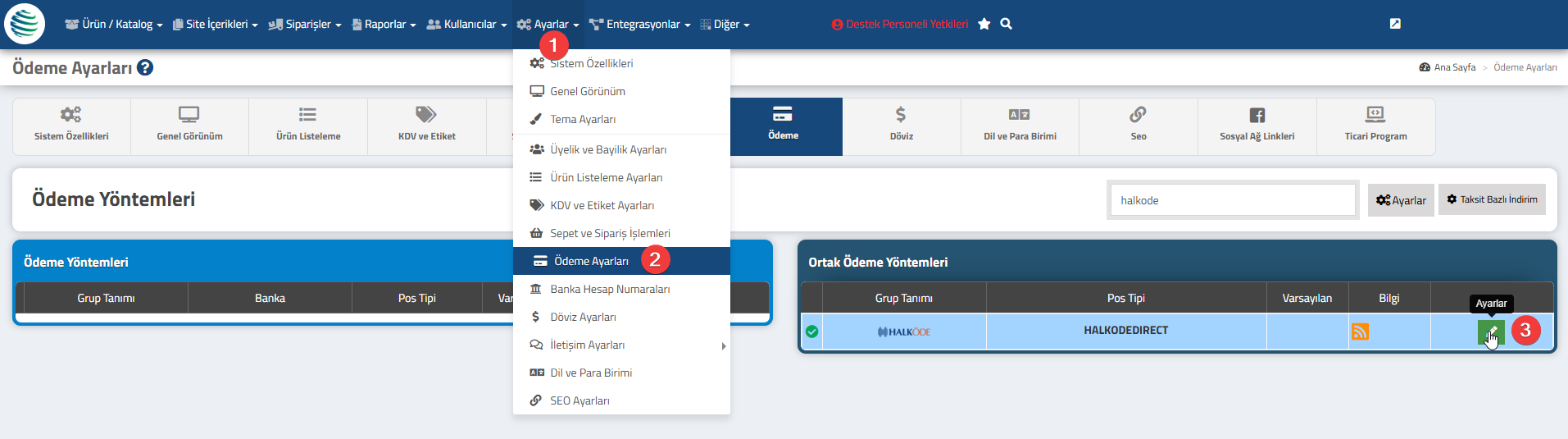Select Banka Hesap Numaraları from the menu
1568x439 pixels.
point(609,290)
